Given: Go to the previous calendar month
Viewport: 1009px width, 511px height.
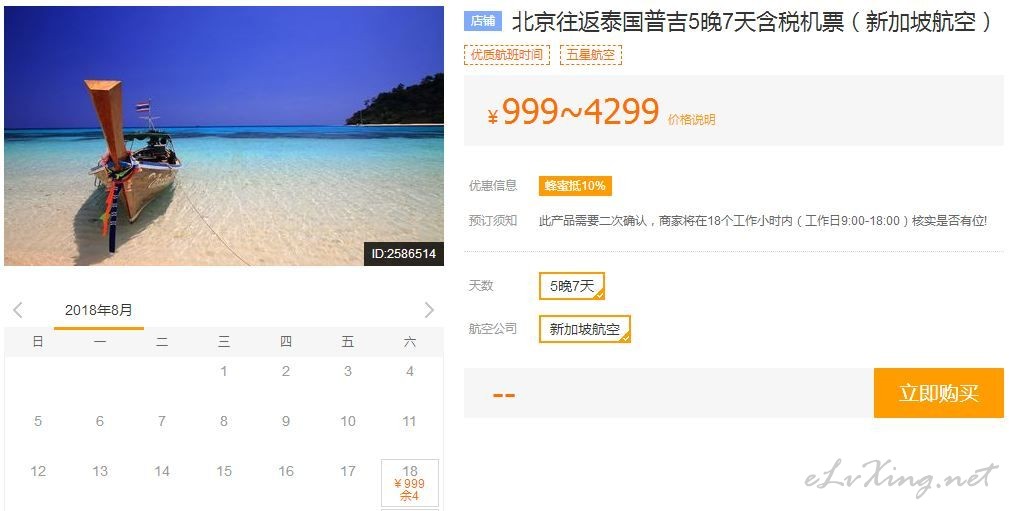Looking at the screenshot, I should 18,310.
